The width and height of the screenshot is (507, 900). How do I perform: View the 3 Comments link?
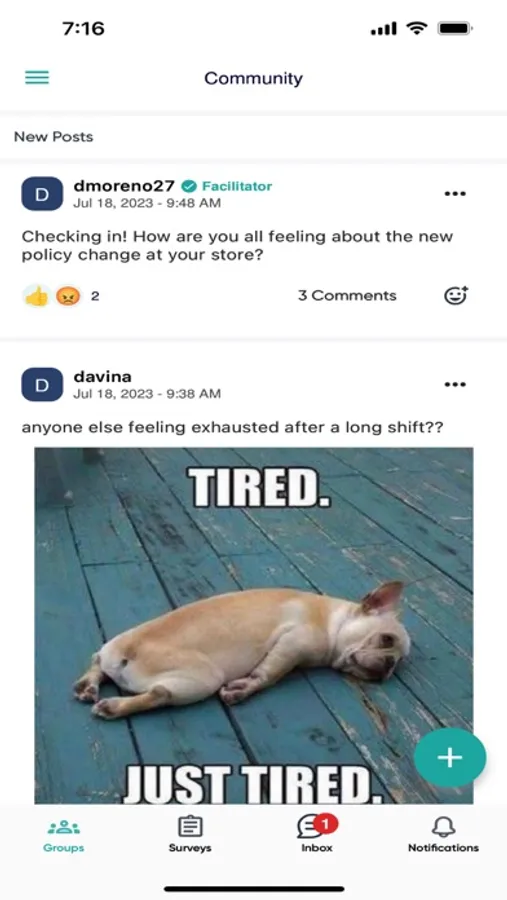[347, 296]
